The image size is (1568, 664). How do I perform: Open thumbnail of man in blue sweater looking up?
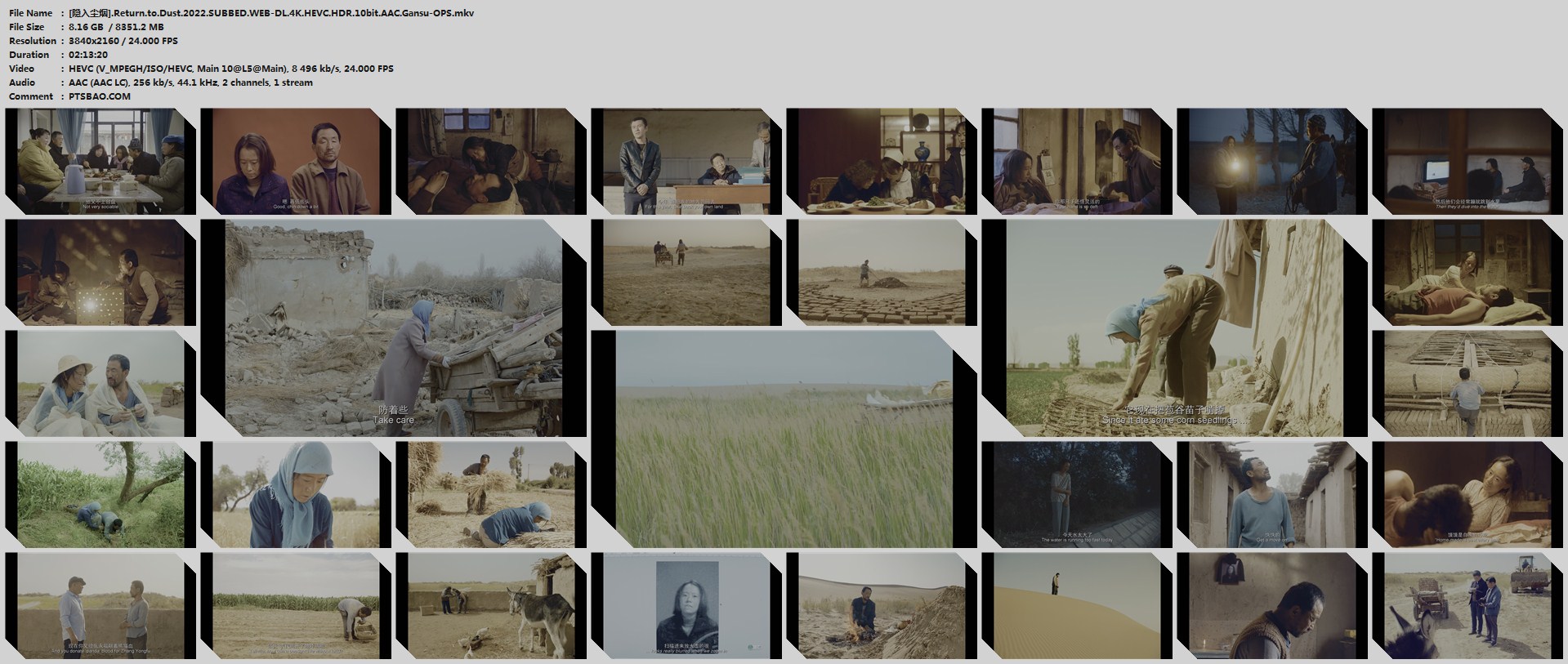tap(1272, 495)
